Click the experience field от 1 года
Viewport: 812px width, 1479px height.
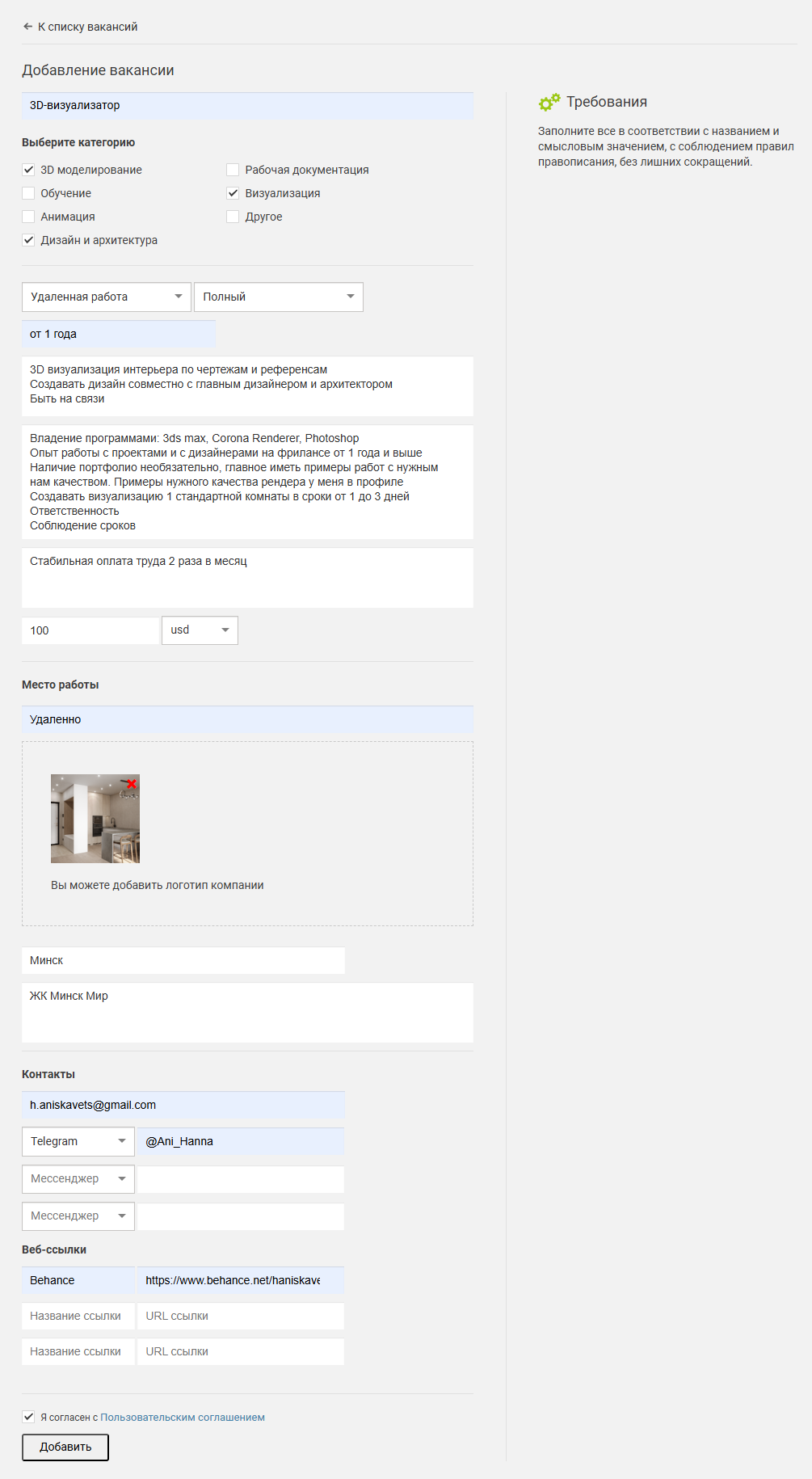(x=119, y=335)
